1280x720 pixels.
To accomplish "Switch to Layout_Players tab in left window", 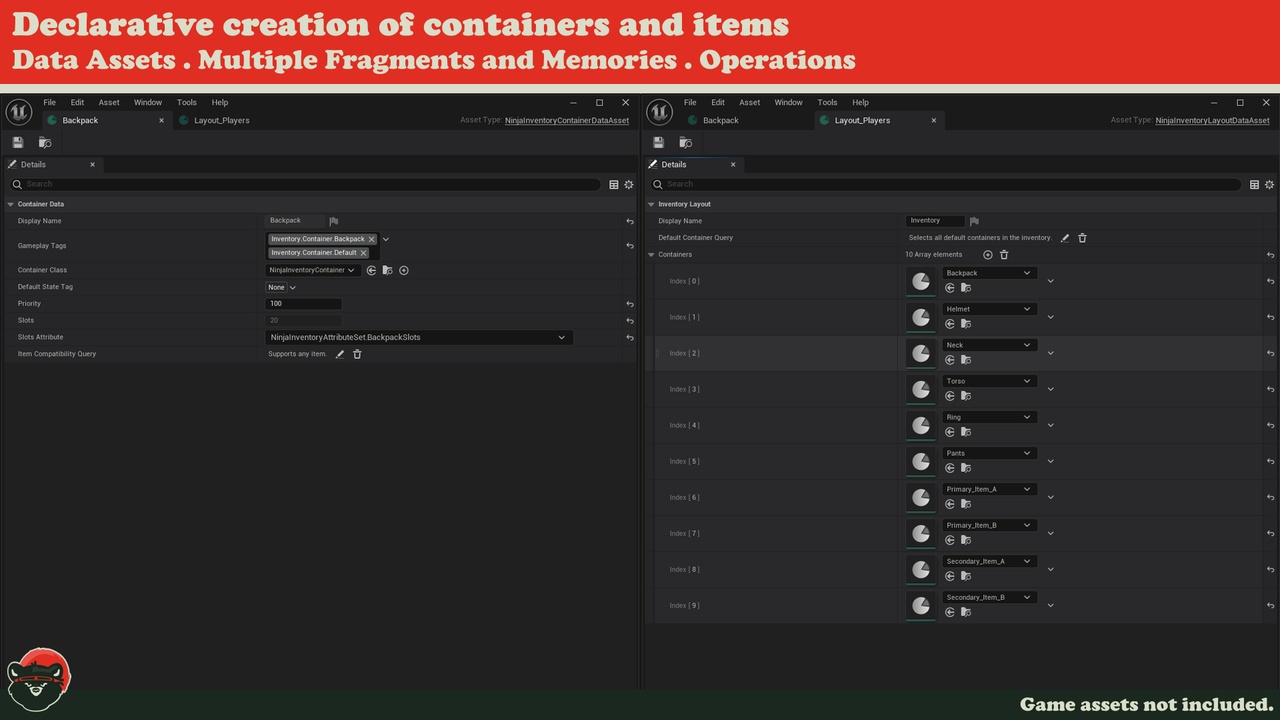I will (221, 120).
